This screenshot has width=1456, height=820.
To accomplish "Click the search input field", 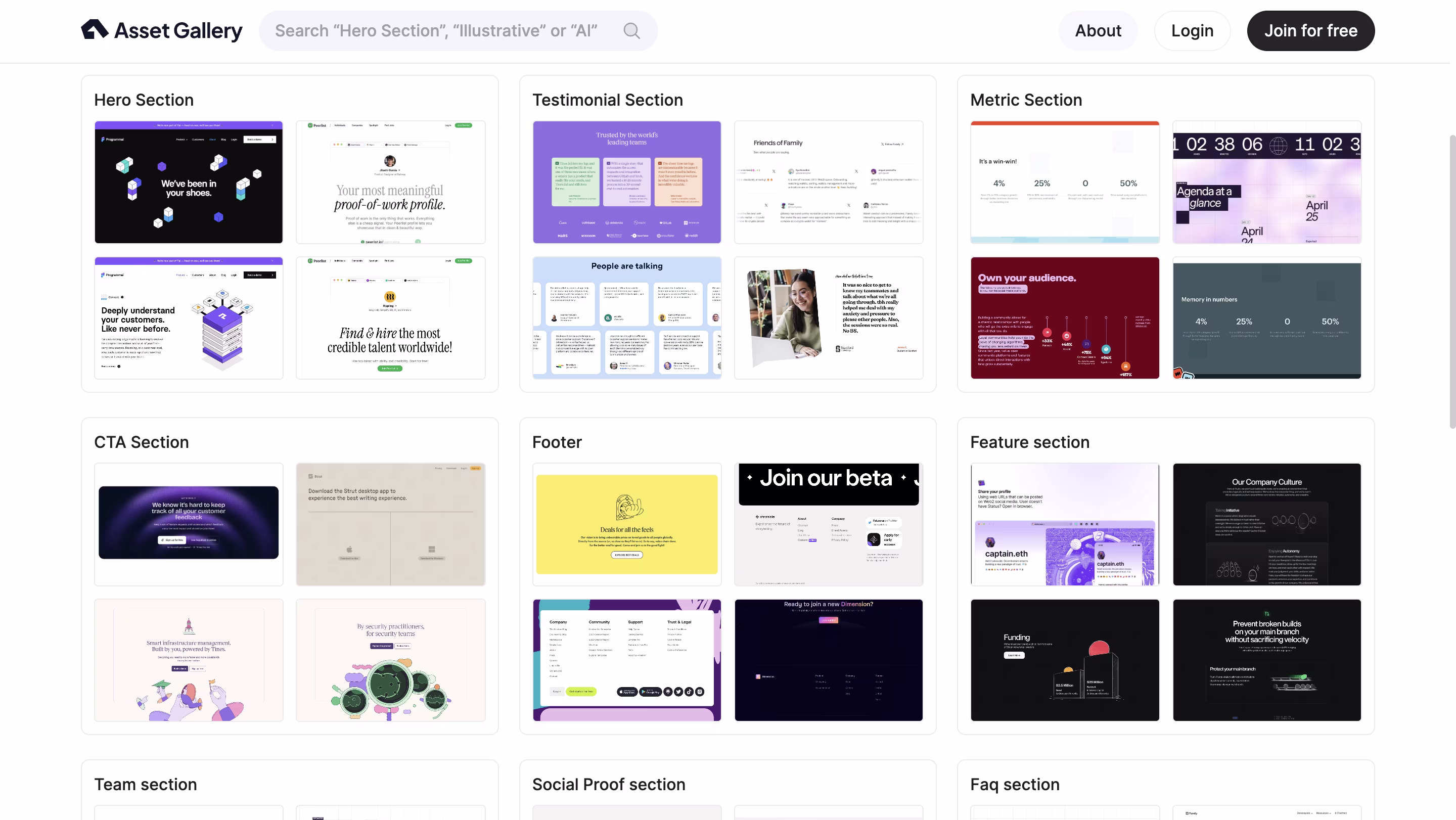I will click(x=436, y=30).
